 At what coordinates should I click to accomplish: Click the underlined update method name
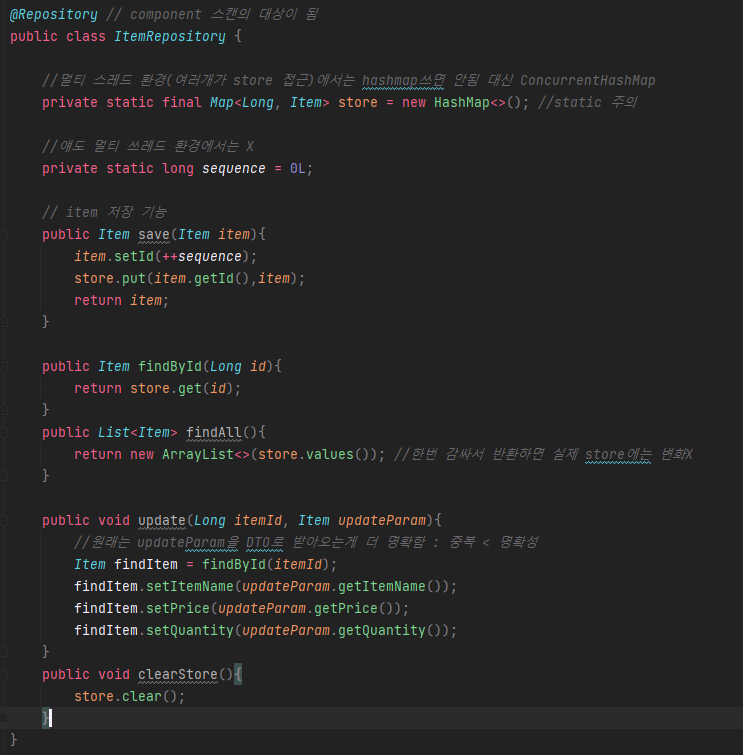pos(162,520)
